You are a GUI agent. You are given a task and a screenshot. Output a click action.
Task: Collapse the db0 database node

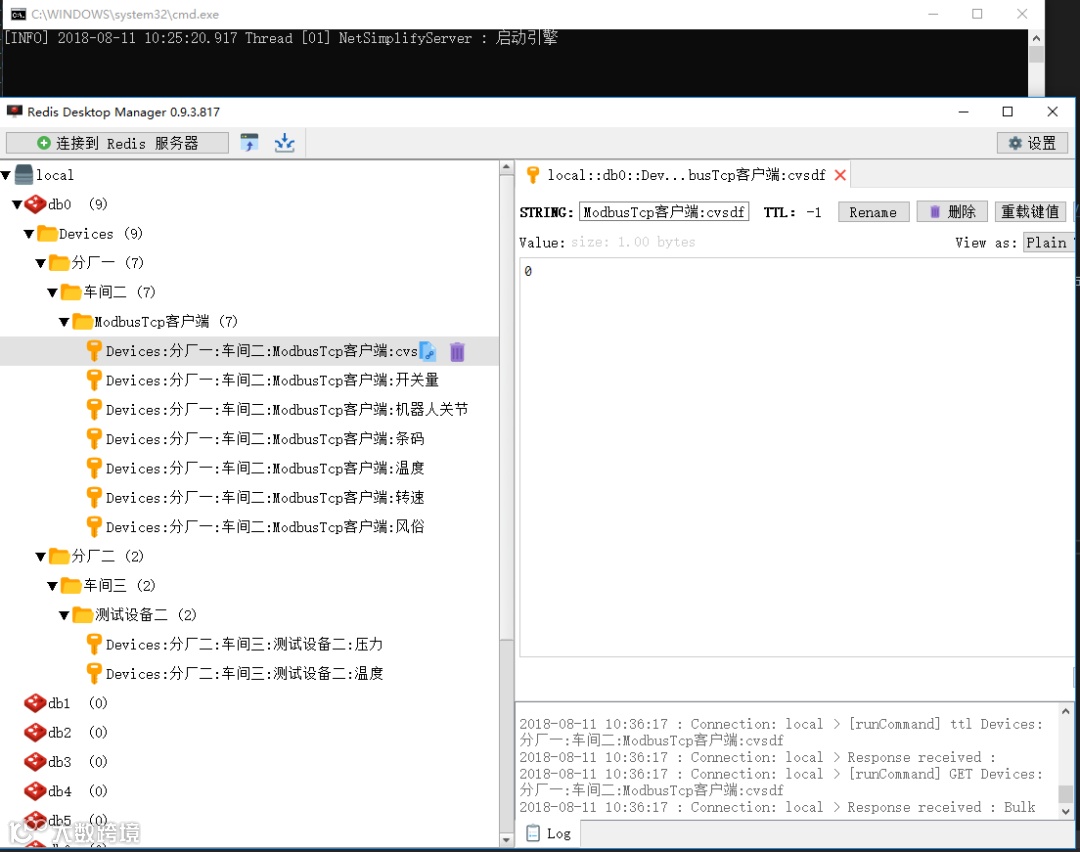point(18,205)
